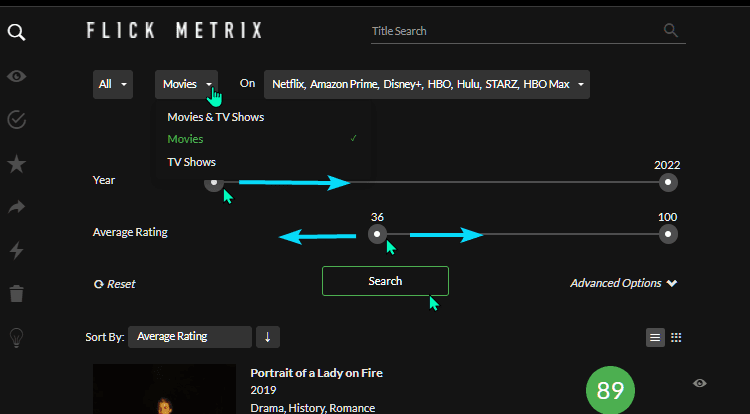This screenshot has width=750, height=414.
Task: Choose TV Shows from the menu
Action: (191, 162)
